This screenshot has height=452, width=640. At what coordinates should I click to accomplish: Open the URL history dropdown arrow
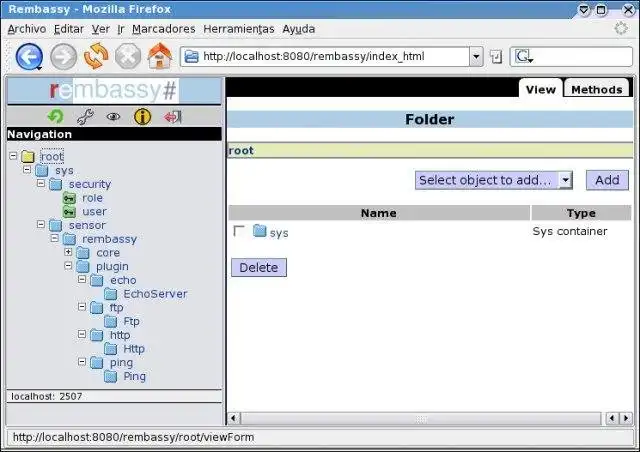pyautogui.click(x=476, y=57)
